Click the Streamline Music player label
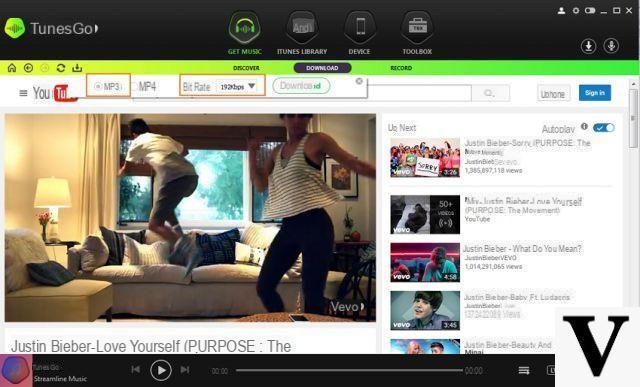 (x=60, y=379)
